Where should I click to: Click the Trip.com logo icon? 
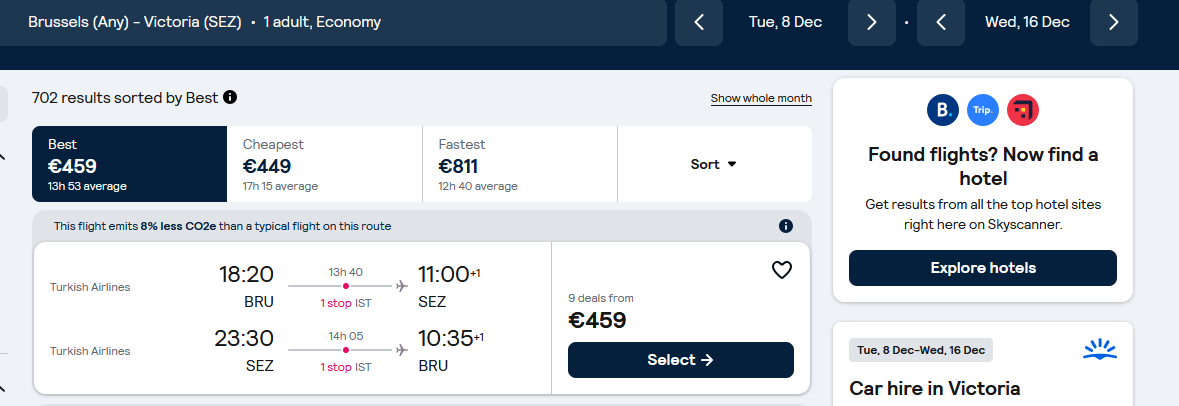point(983,111)
